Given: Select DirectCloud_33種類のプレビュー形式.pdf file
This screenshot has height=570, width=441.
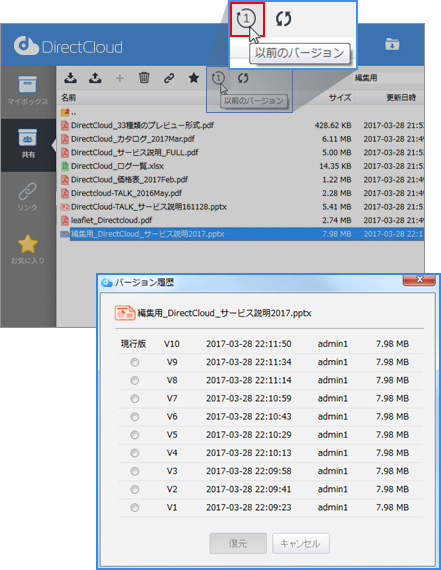Looking at the screenshot, I should point(142,125).
